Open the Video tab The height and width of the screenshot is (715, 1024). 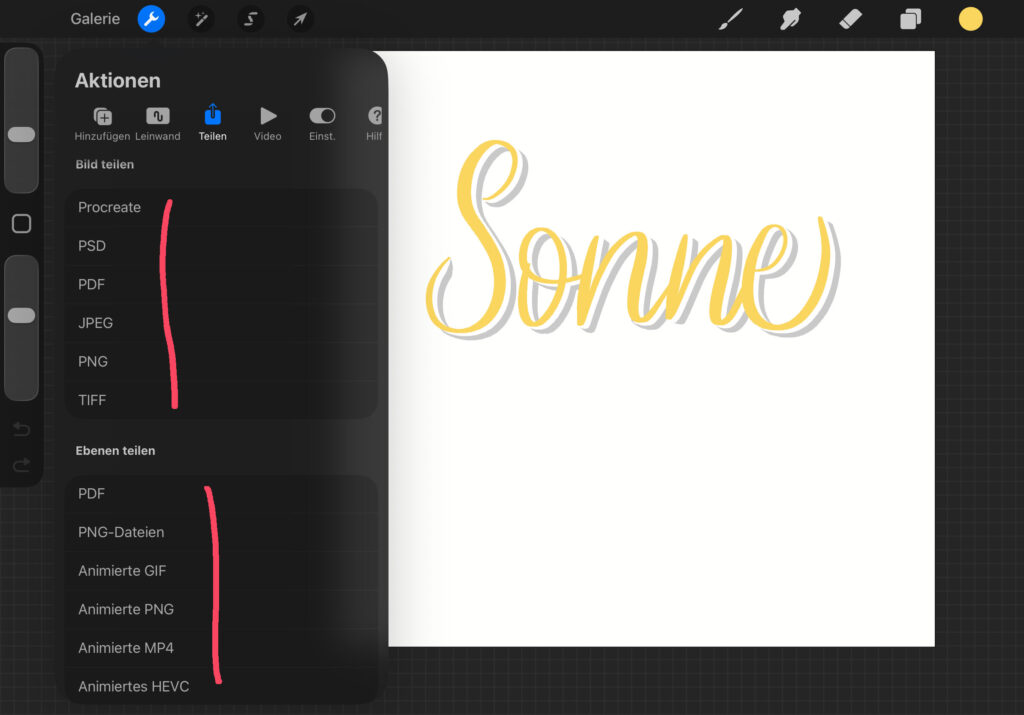(268, 123)
